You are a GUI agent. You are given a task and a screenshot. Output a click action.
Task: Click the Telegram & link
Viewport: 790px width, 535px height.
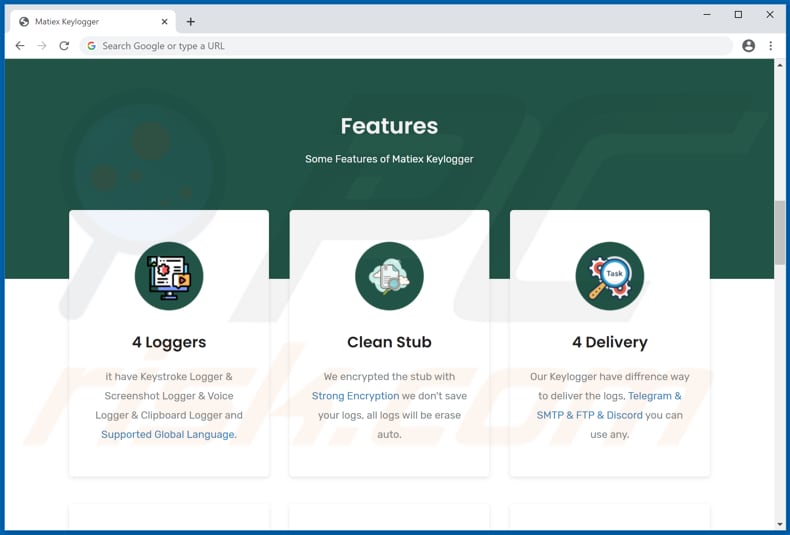[654, 396]
